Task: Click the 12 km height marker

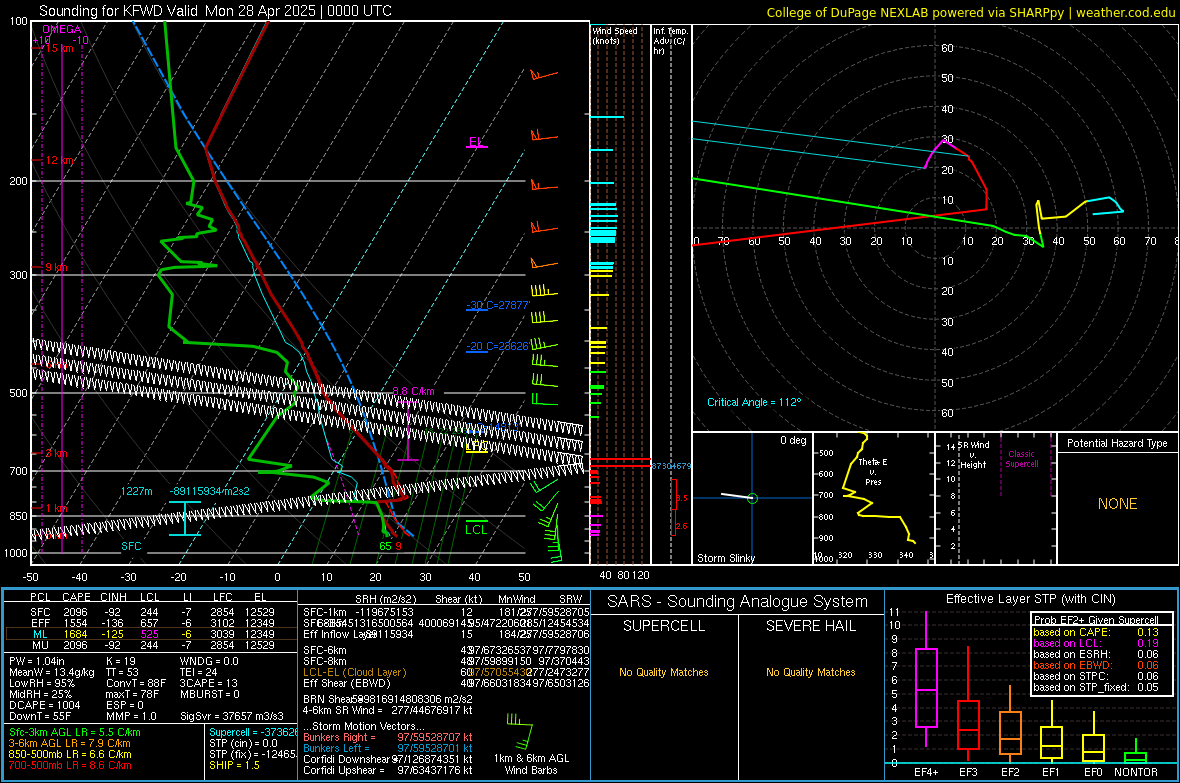Action: 59,160
